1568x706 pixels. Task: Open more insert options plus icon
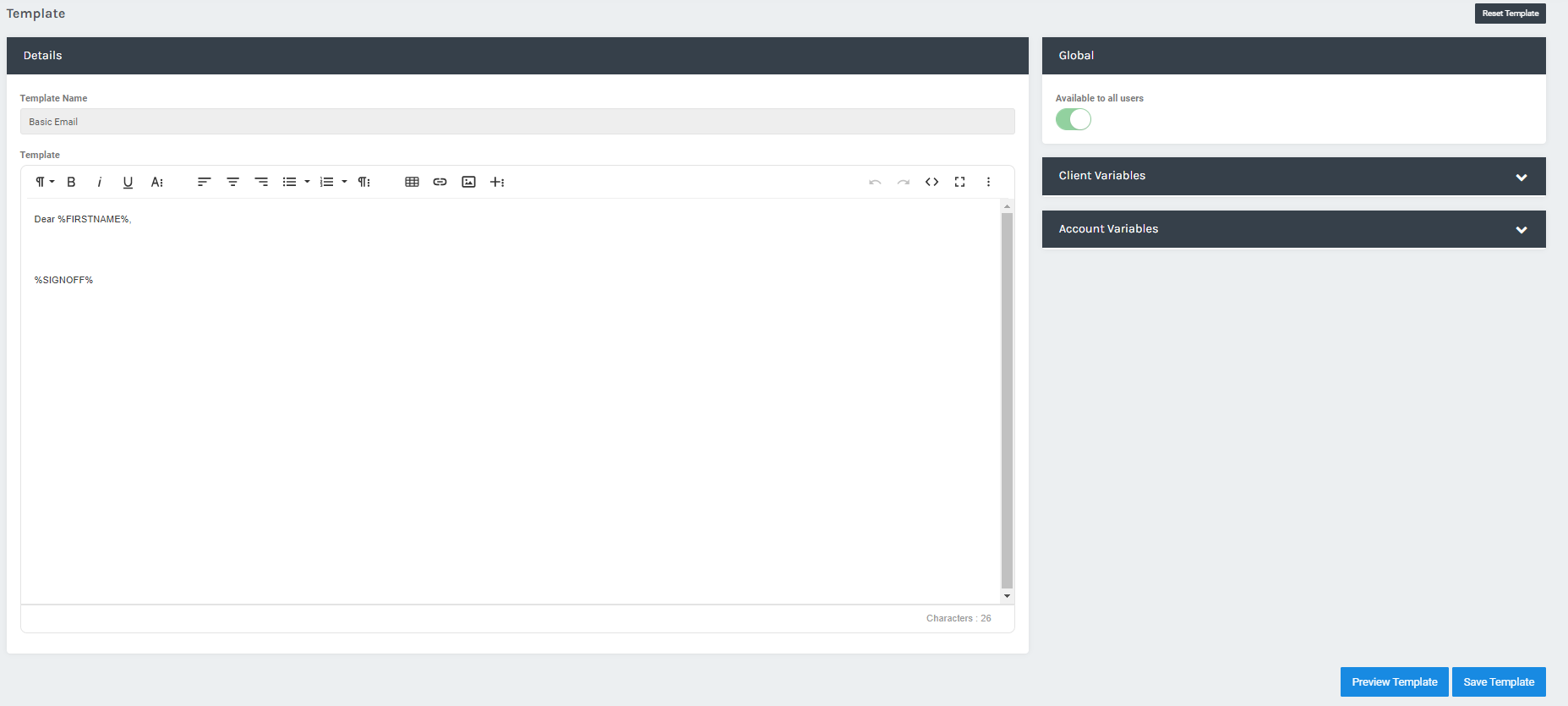(x=497, y=182)
